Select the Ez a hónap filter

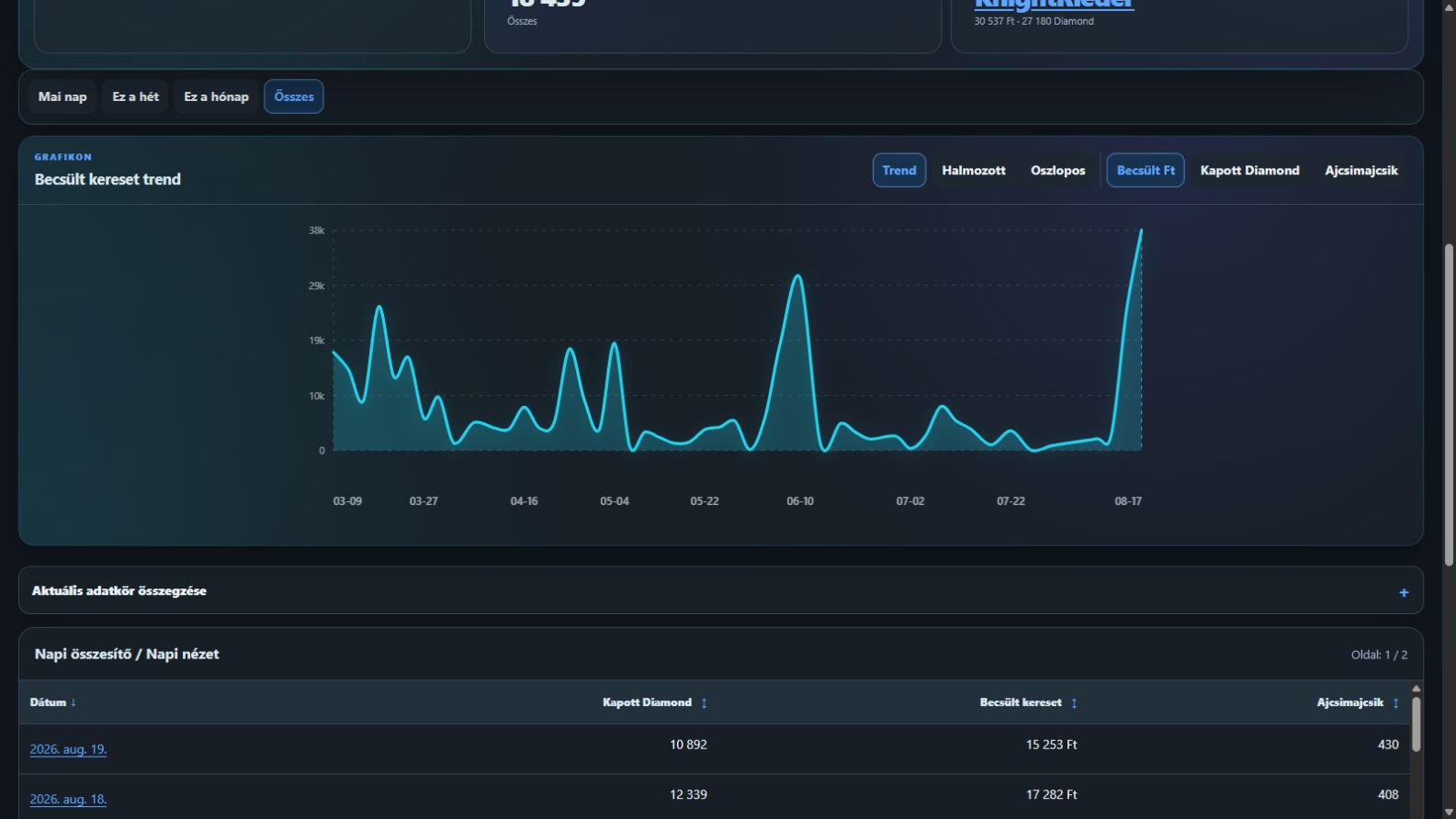tap(216, 96)
